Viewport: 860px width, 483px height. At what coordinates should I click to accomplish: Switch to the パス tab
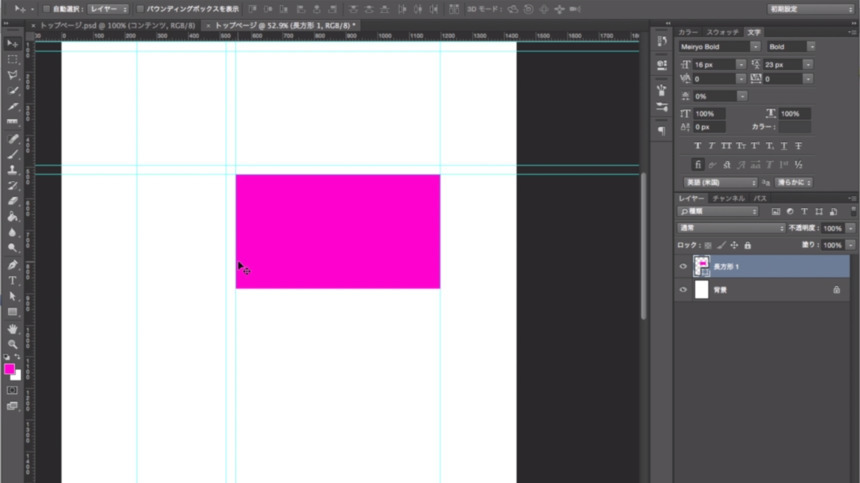coord(760,198)
